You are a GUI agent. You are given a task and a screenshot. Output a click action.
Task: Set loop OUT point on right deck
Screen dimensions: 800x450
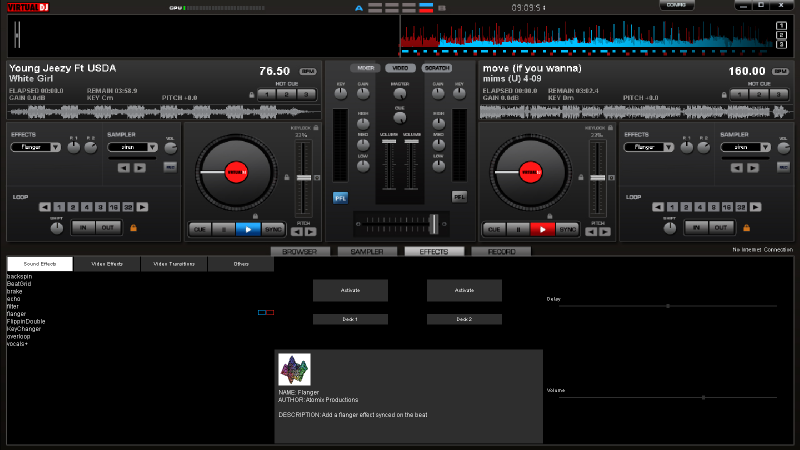(720, 228)
